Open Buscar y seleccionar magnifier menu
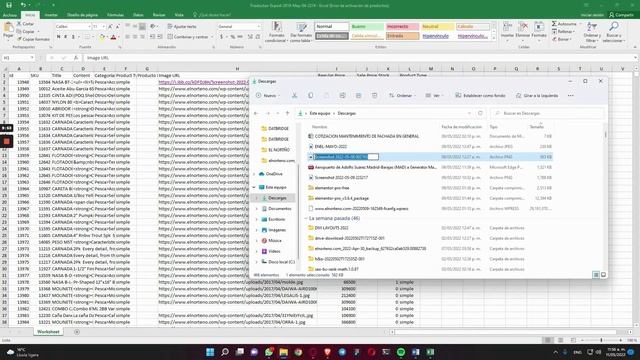The image size is (640, 360). pos(613,32)
